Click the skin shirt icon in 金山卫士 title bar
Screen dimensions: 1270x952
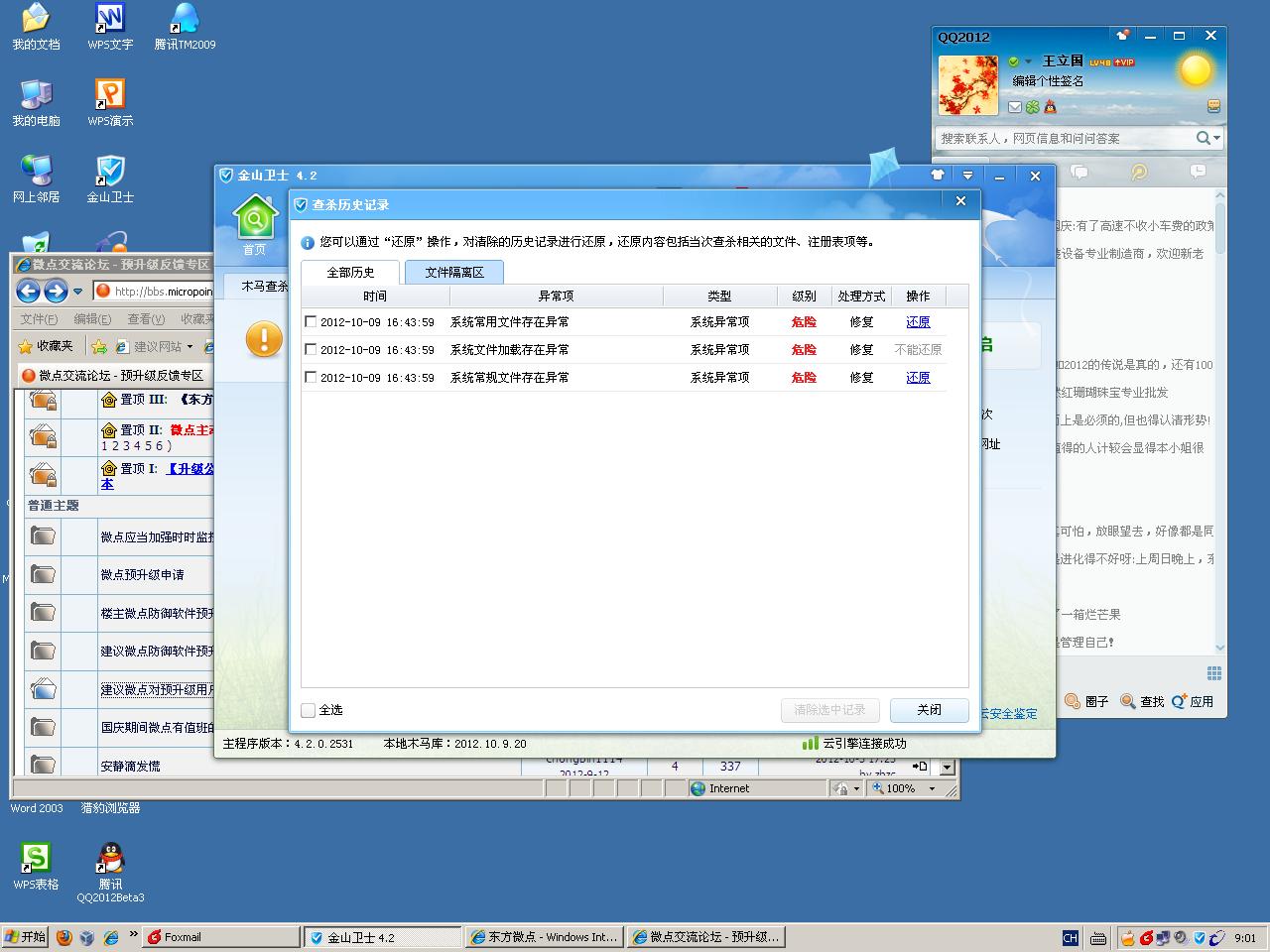pyautogui.click(x=937, y=176)
